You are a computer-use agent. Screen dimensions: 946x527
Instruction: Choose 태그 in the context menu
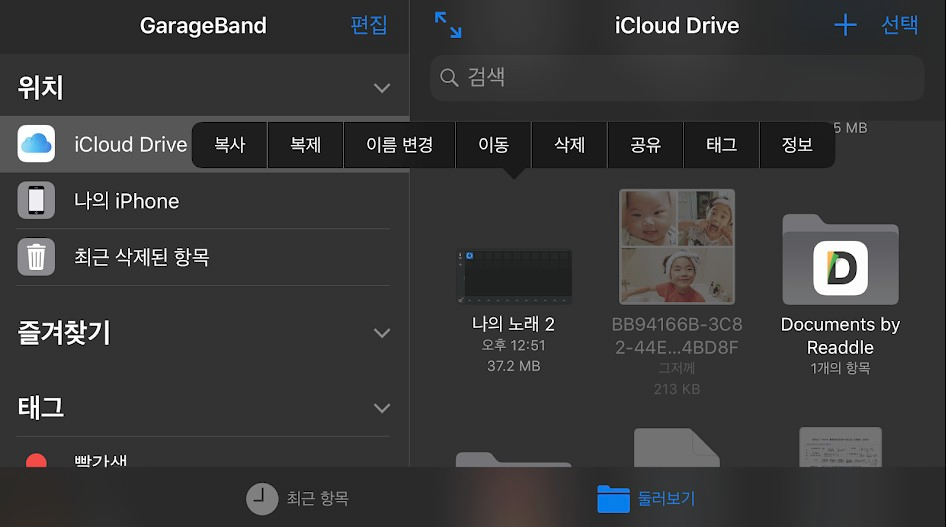[722, 145]
